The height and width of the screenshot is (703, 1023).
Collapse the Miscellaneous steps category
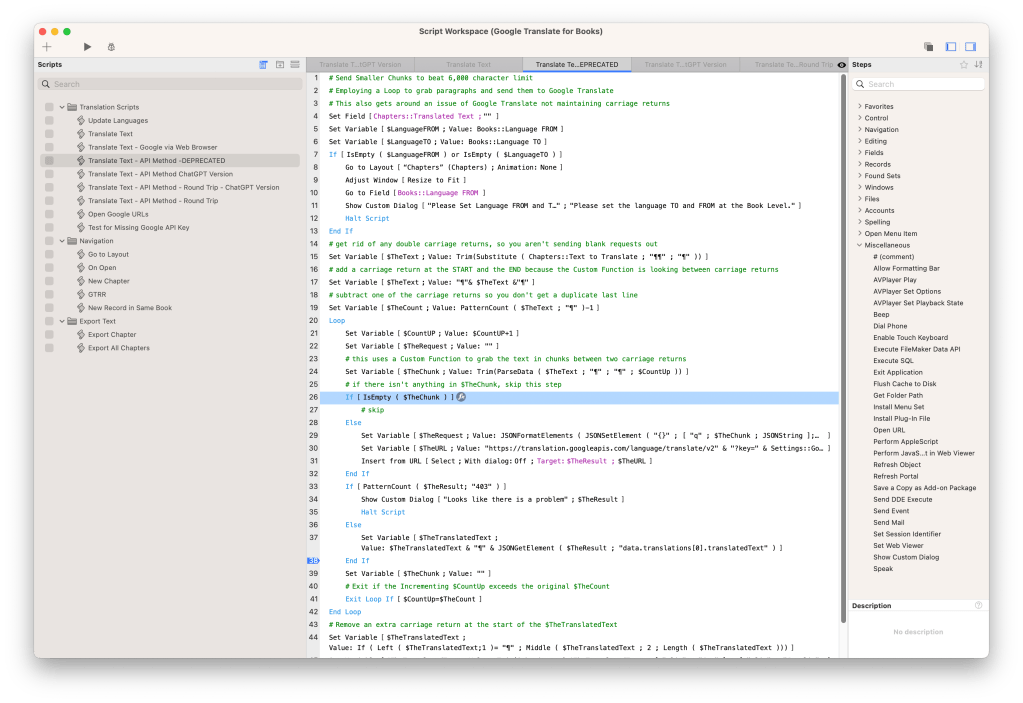pyautogui.click(x=859, y=245)
